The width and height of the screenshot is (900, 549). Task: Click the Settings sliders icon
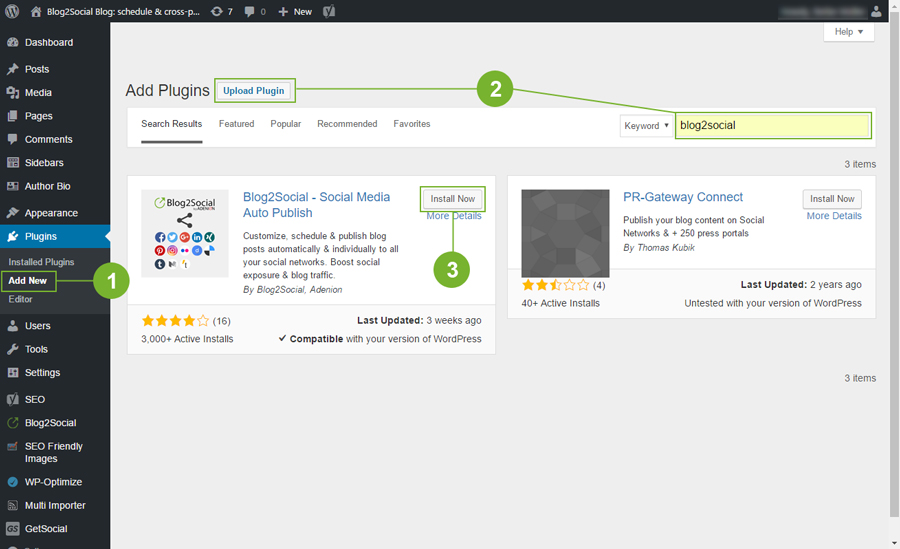tap(13, 373)
